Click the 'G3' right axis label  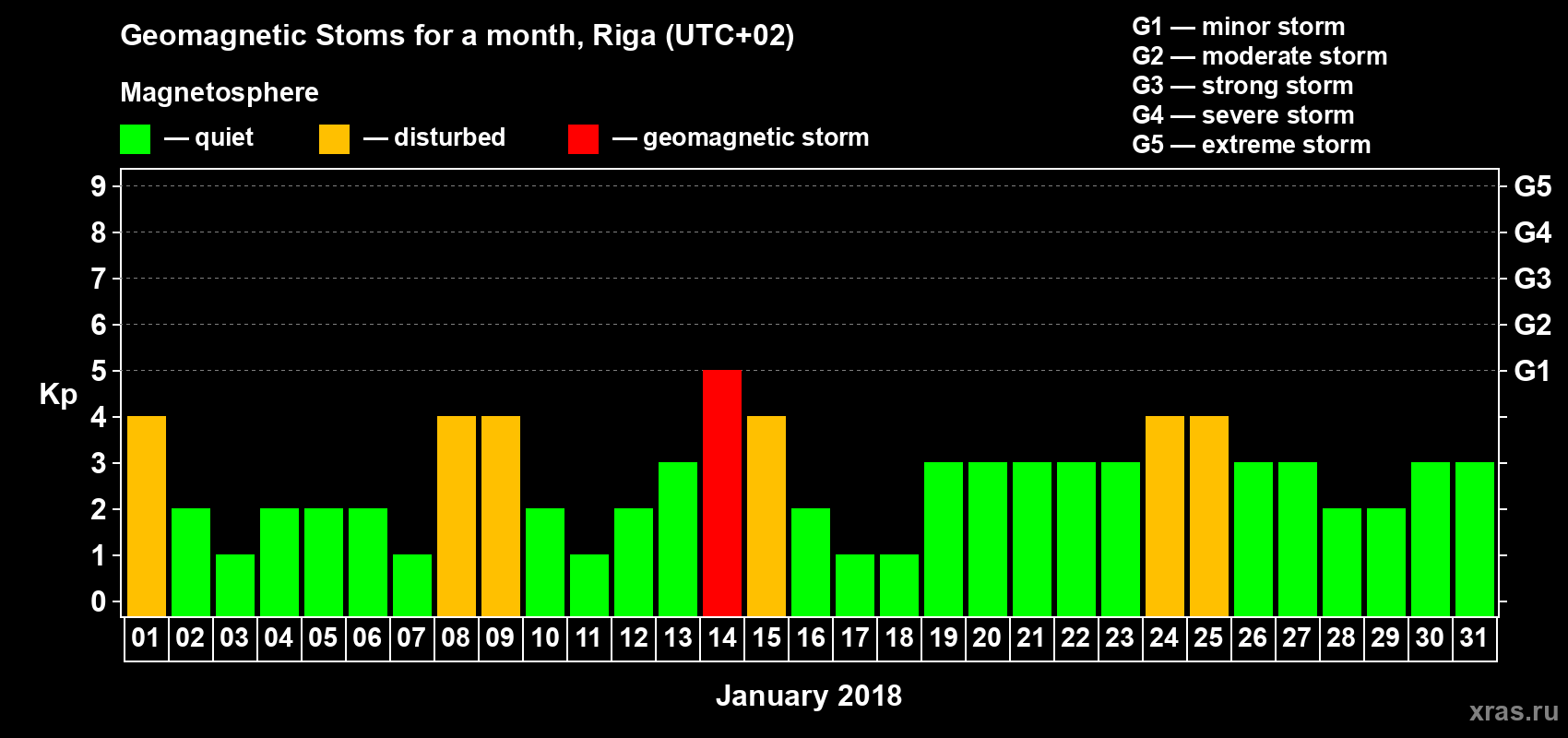(x=1532, y=279)
